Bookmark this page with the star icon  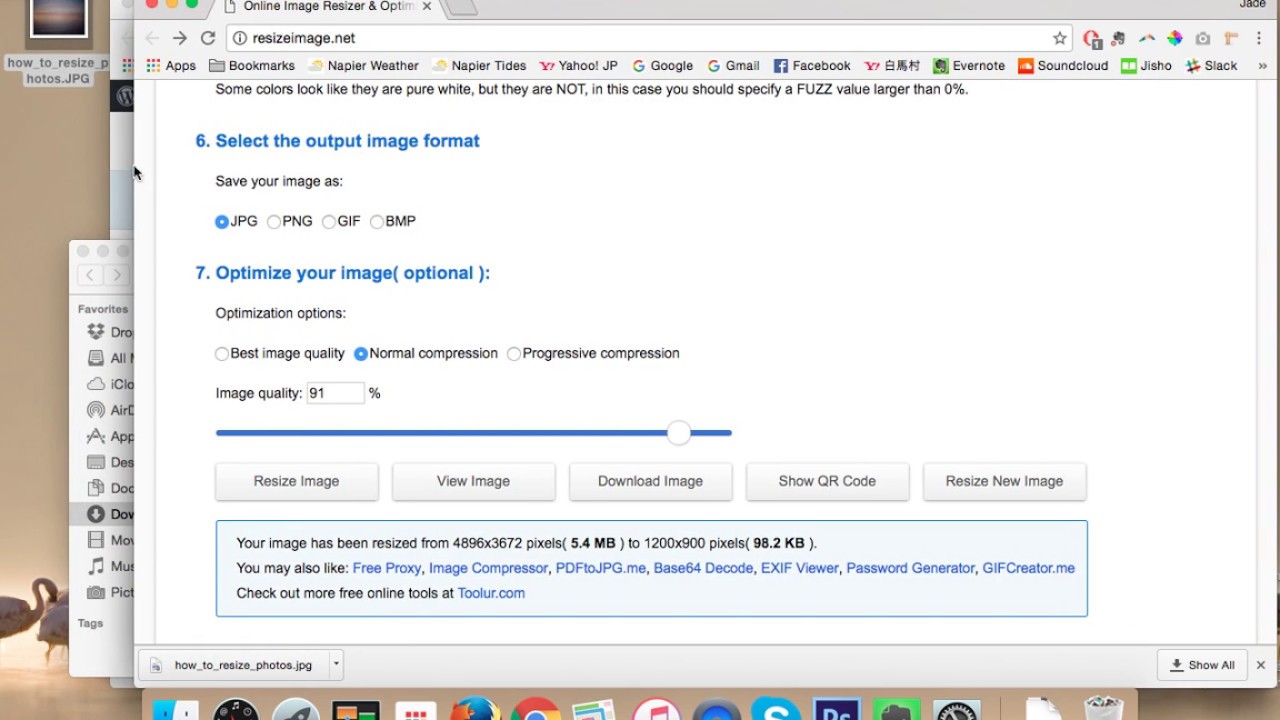click(1060, 38)
